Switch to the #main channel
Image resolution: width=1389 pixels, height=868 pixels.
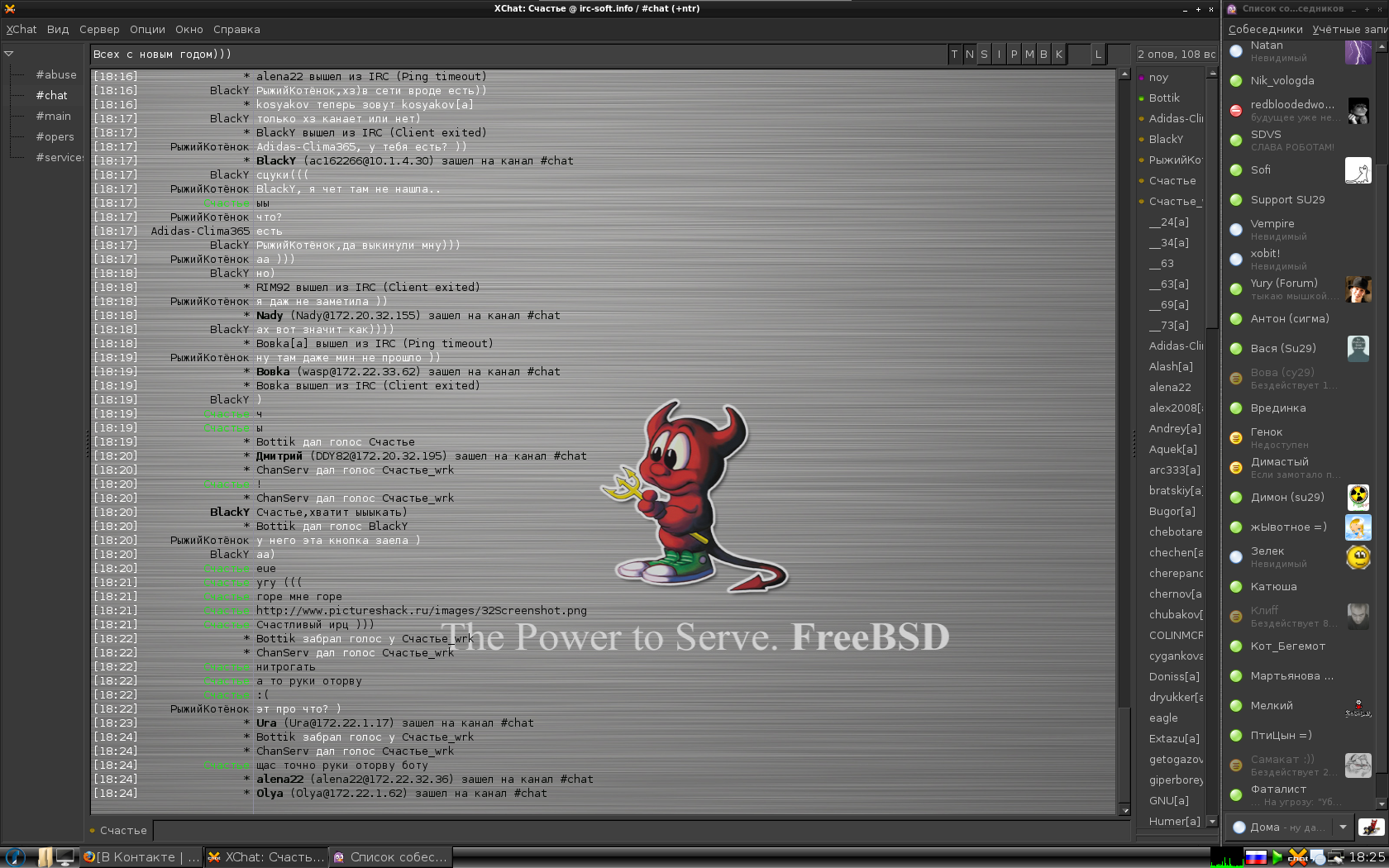(x=53, y=116)
